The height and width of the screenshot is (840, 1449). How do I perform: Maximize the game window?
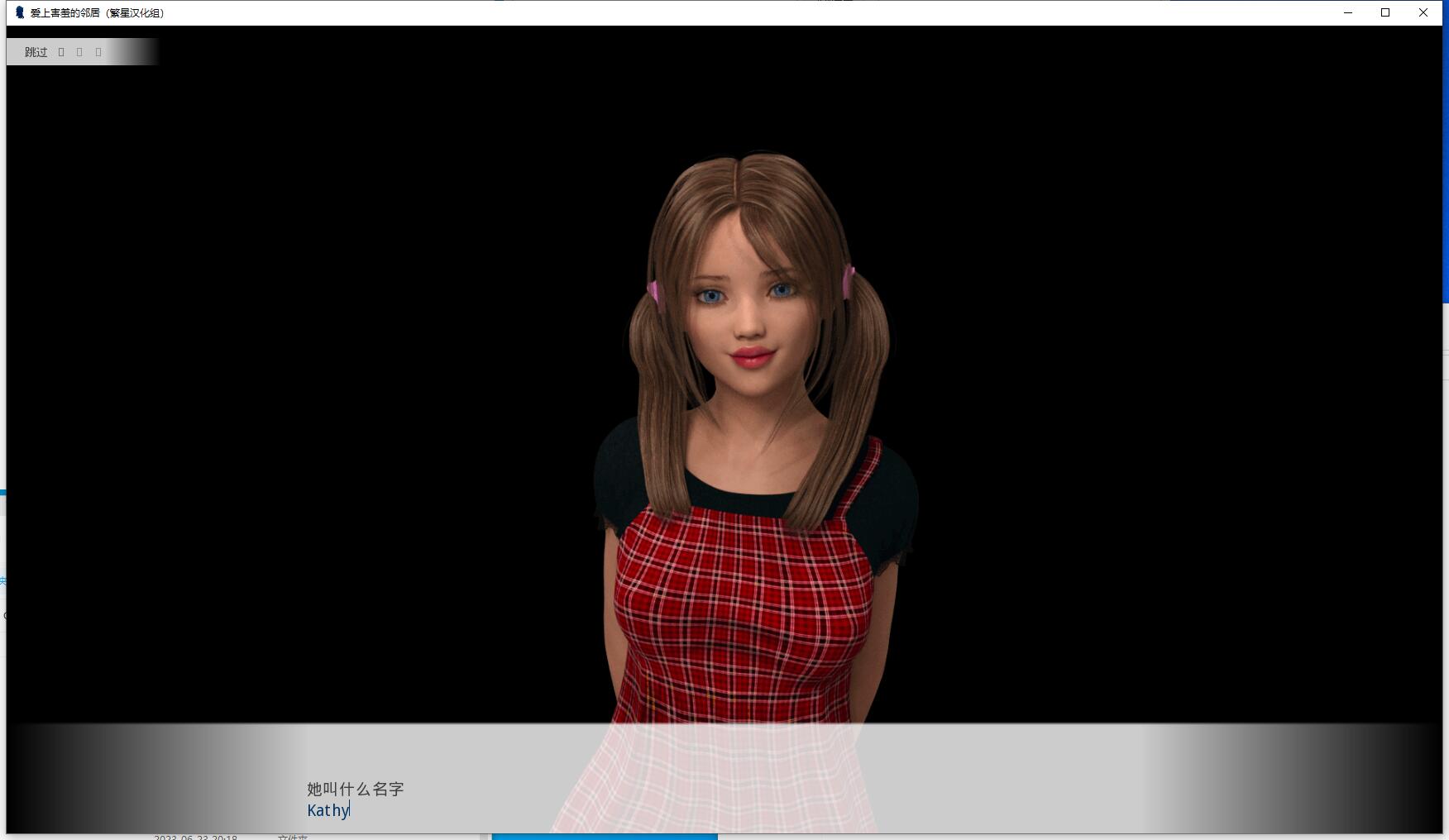pyautogui.click(x=1385, y=12)
